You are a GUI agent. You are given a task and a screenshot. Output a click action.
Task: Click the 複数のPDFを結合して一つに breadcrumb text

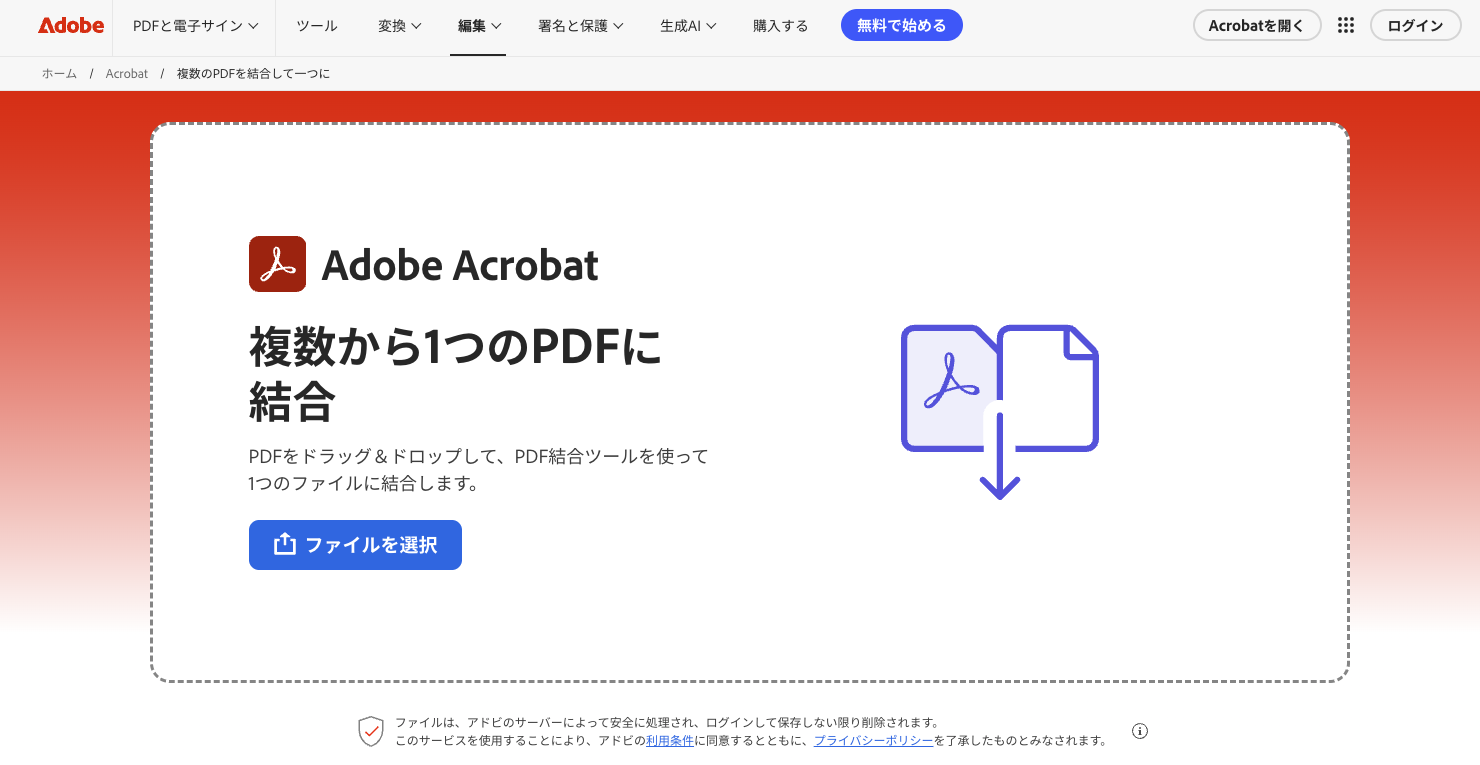pos(253,74)
